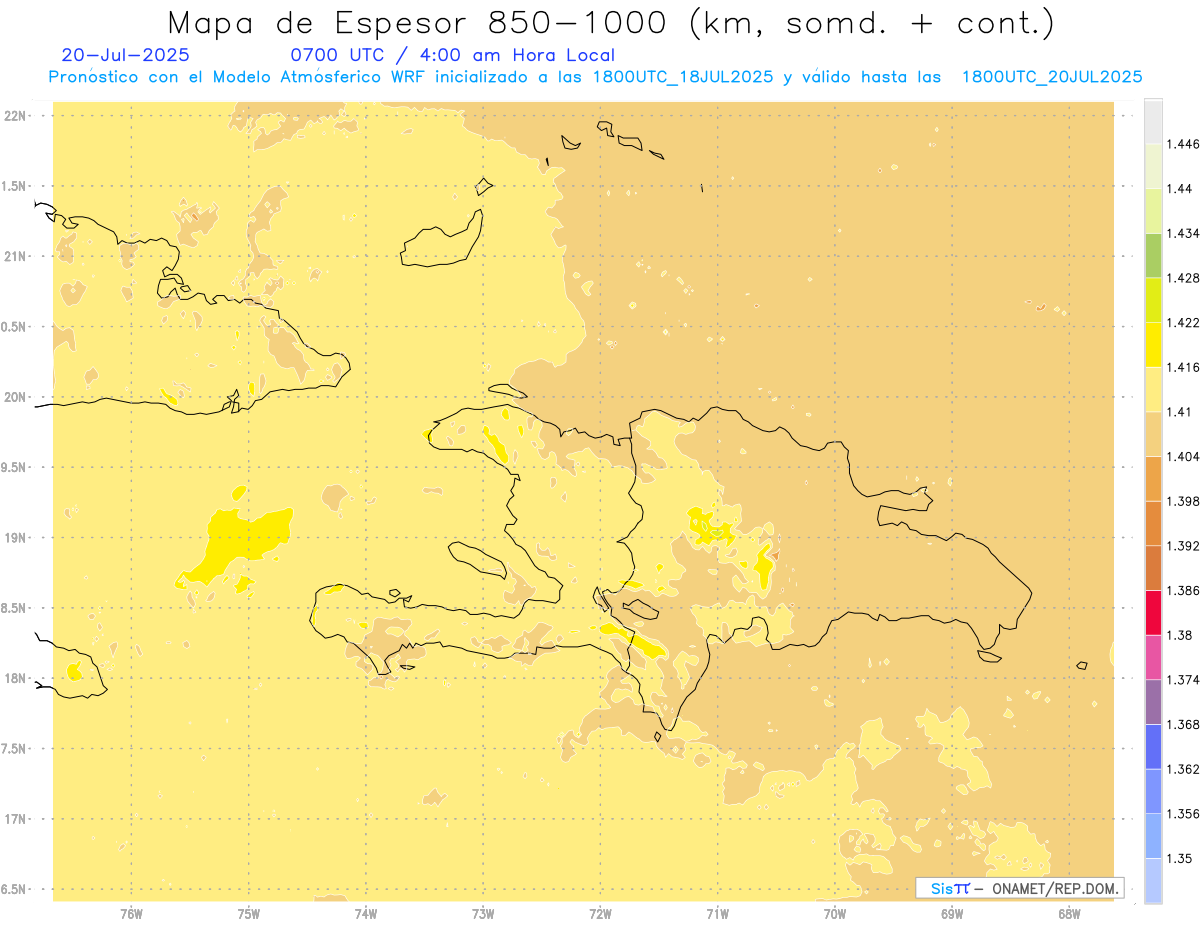Viewport: 1200px width, 927px height.
Task: Pick the blue band between 1.362 and 1.368
Action: [x=1153, y=746]
